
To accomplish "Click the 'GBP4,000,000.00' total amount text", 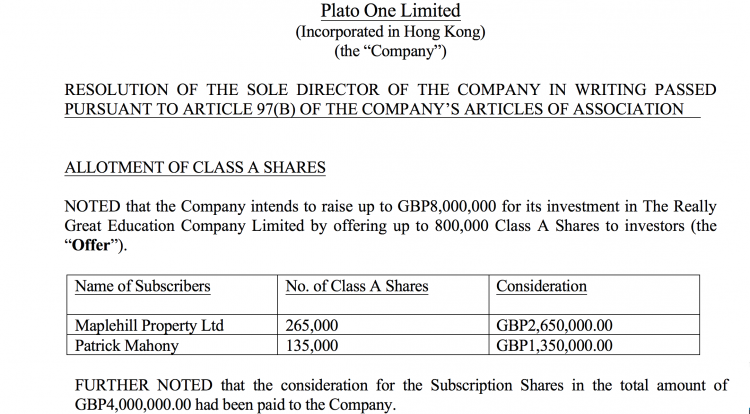I will pos(133,404).
